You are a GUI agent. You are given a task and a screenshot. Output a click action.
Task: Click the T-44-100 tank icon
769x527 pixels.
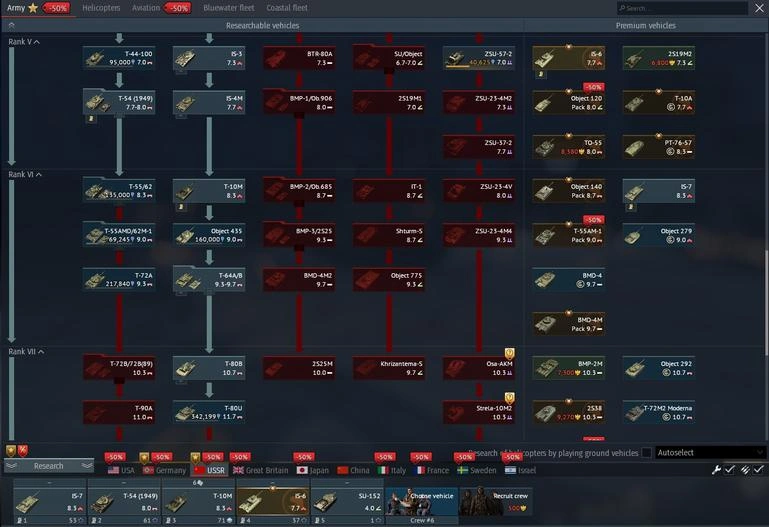click(94, 59)
